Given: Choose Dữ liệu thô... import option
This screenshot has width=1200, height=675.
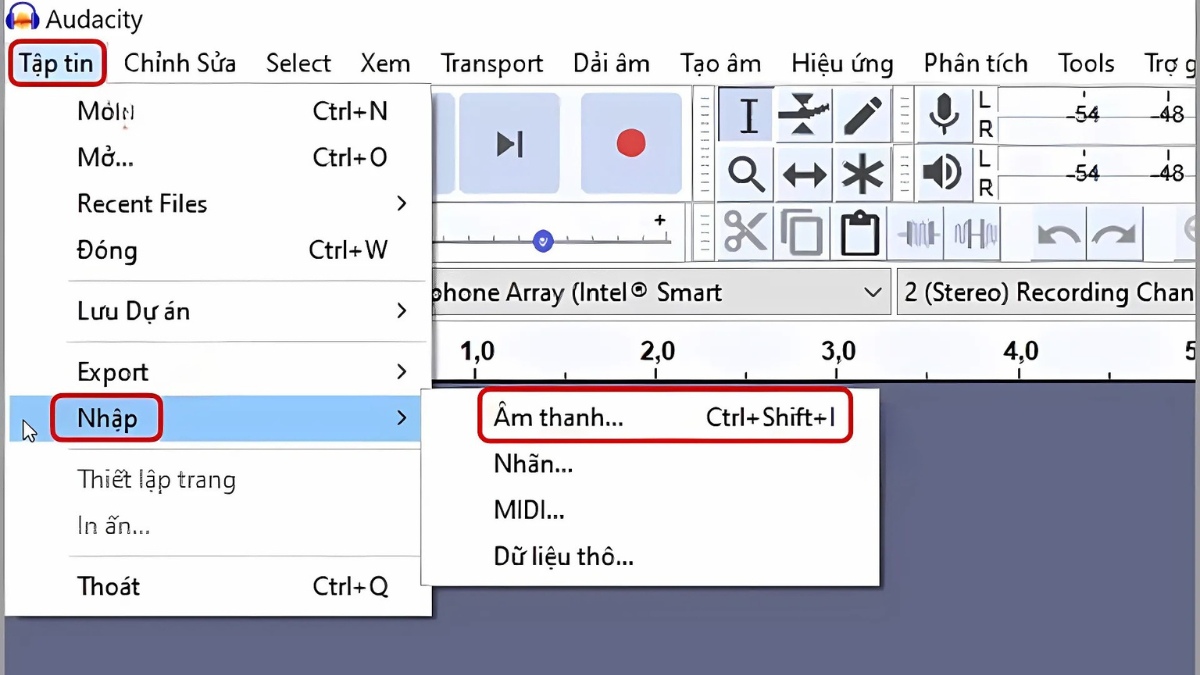Looking at the screenshot, I should click(x=650, y=556).
